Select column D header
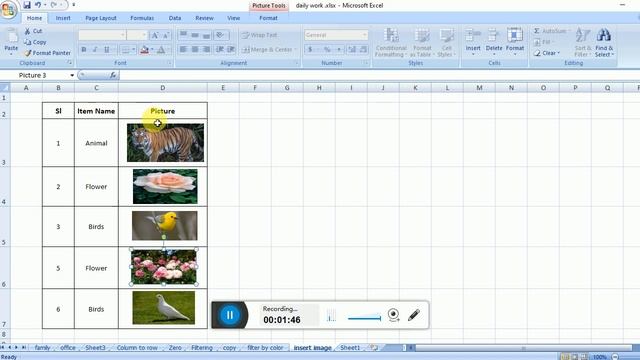 162,88
